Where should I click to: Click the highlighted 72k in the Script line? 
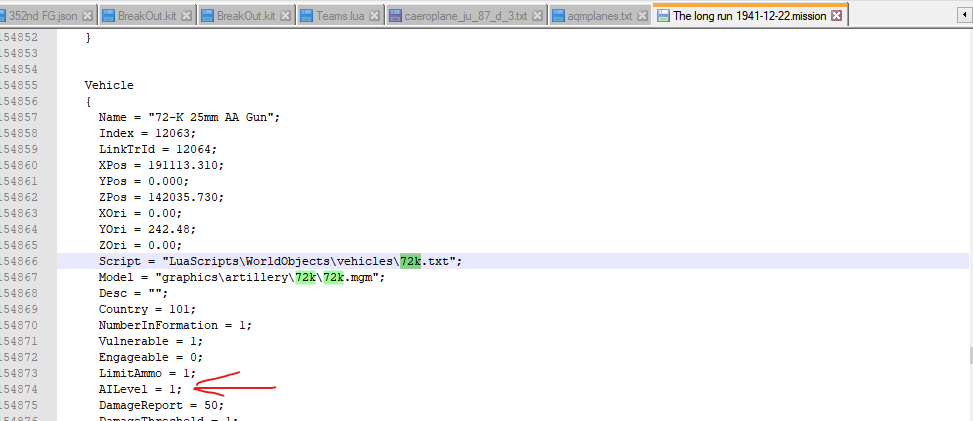click(410, 261)
